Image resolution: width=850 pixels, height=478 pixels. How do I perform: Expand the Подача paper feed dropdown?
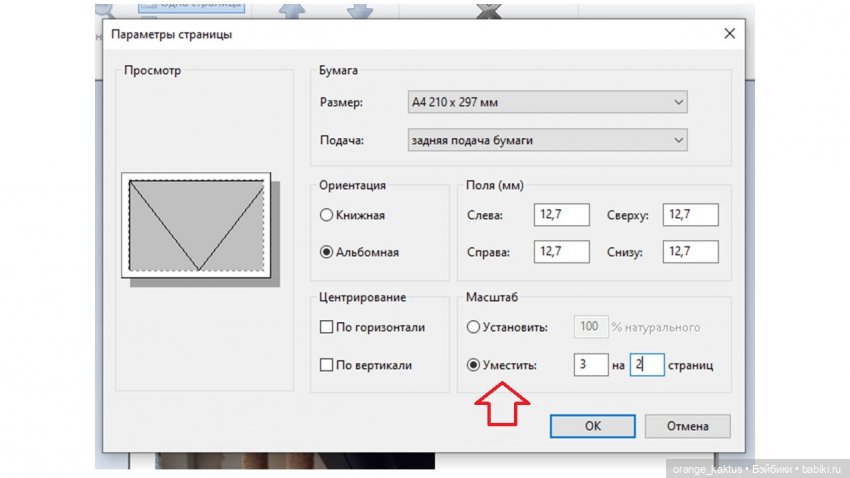(x=547, y=140)
